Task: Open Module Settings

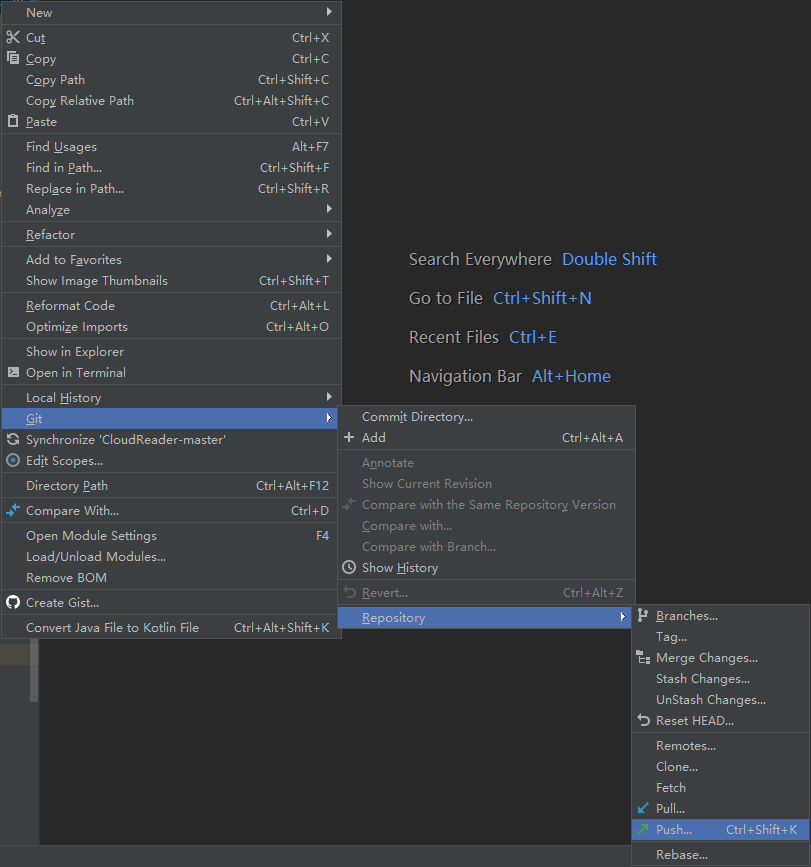Action: point(171,535)
